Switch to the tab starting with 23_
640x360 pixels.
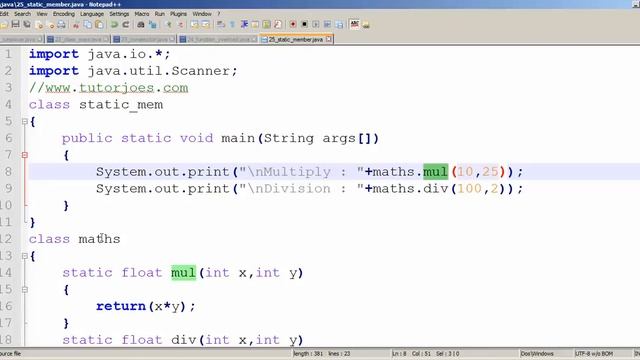point(144,39)
